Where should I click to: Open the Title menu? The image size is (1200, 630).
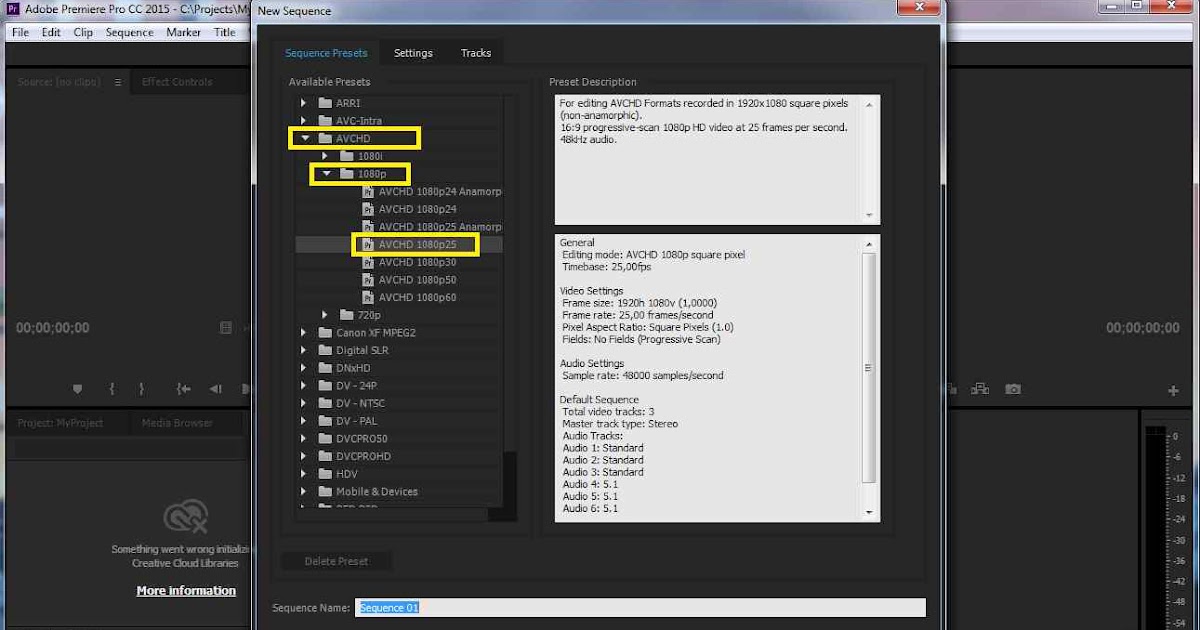(x=225, y=32)
